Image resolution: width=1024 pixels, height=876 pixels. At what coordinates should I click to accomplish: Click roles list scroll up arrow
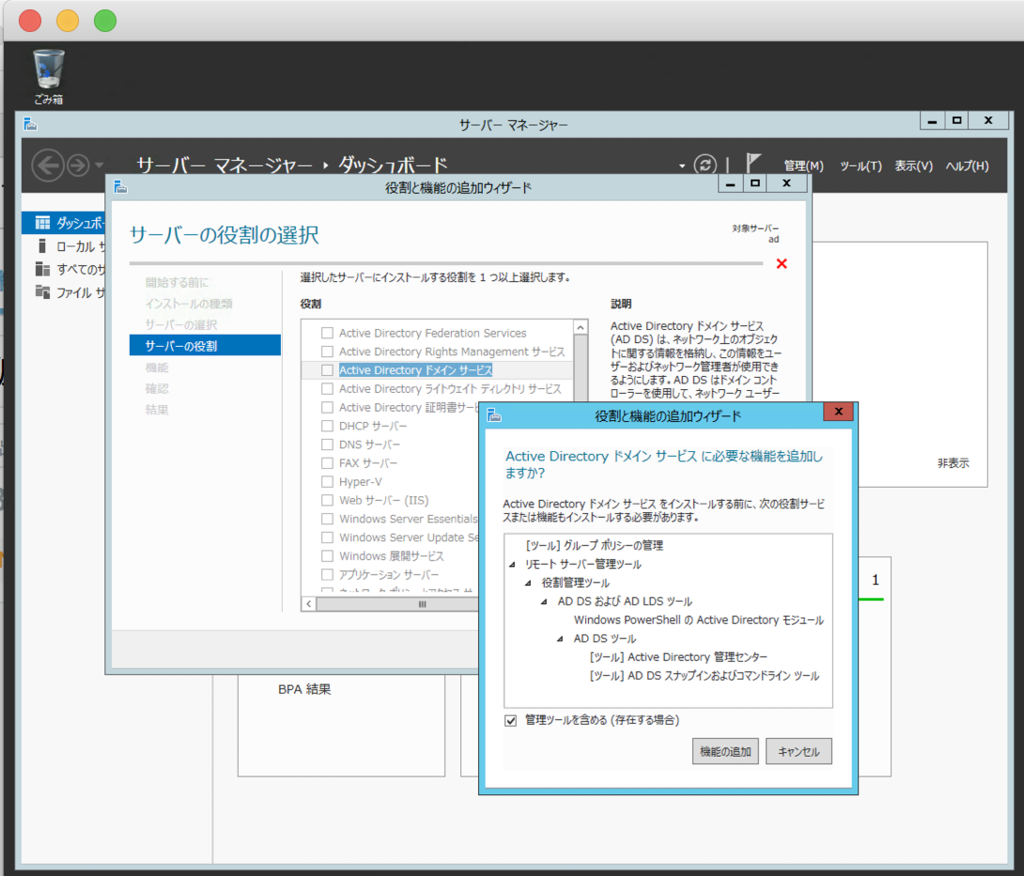pyautogui.click(x=580, y=327)
